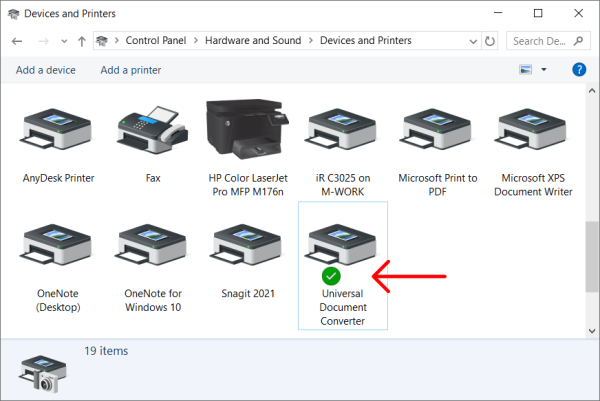The width and height of the screenshot is (600, 401).
Task: Click the Search Devices input field
Action: 540,41
